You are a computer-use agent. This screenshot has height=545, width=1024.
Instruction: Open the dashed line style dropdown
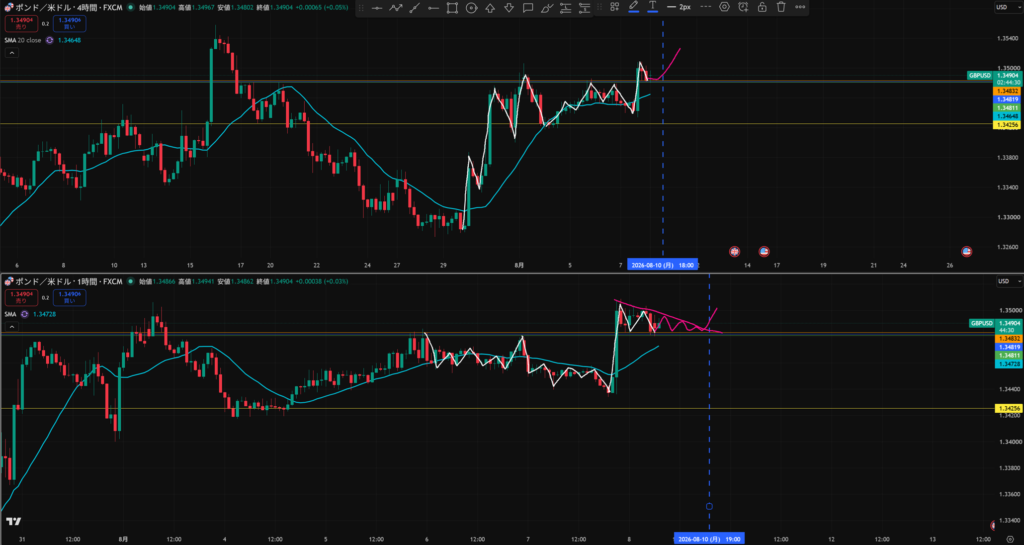tap(705, 7)
